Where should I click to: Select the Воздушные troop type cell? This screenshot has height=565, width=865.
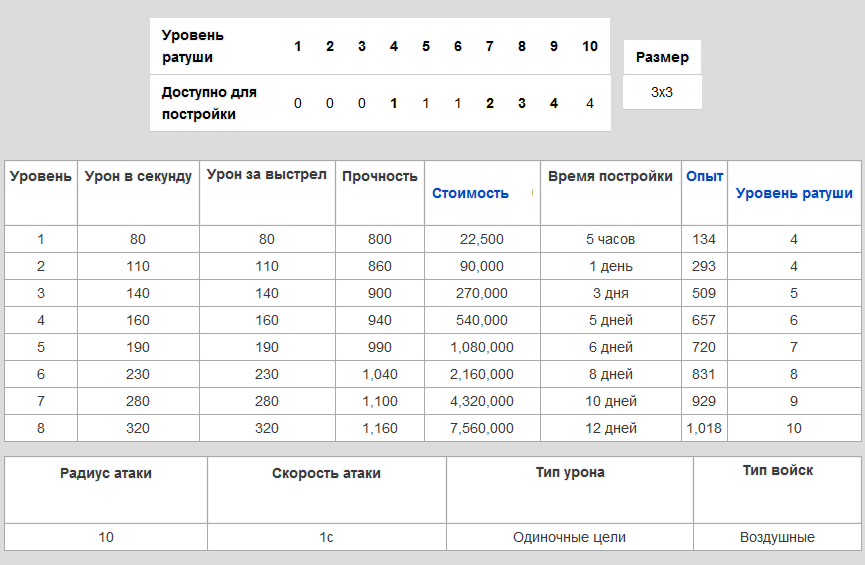point(777,537)
